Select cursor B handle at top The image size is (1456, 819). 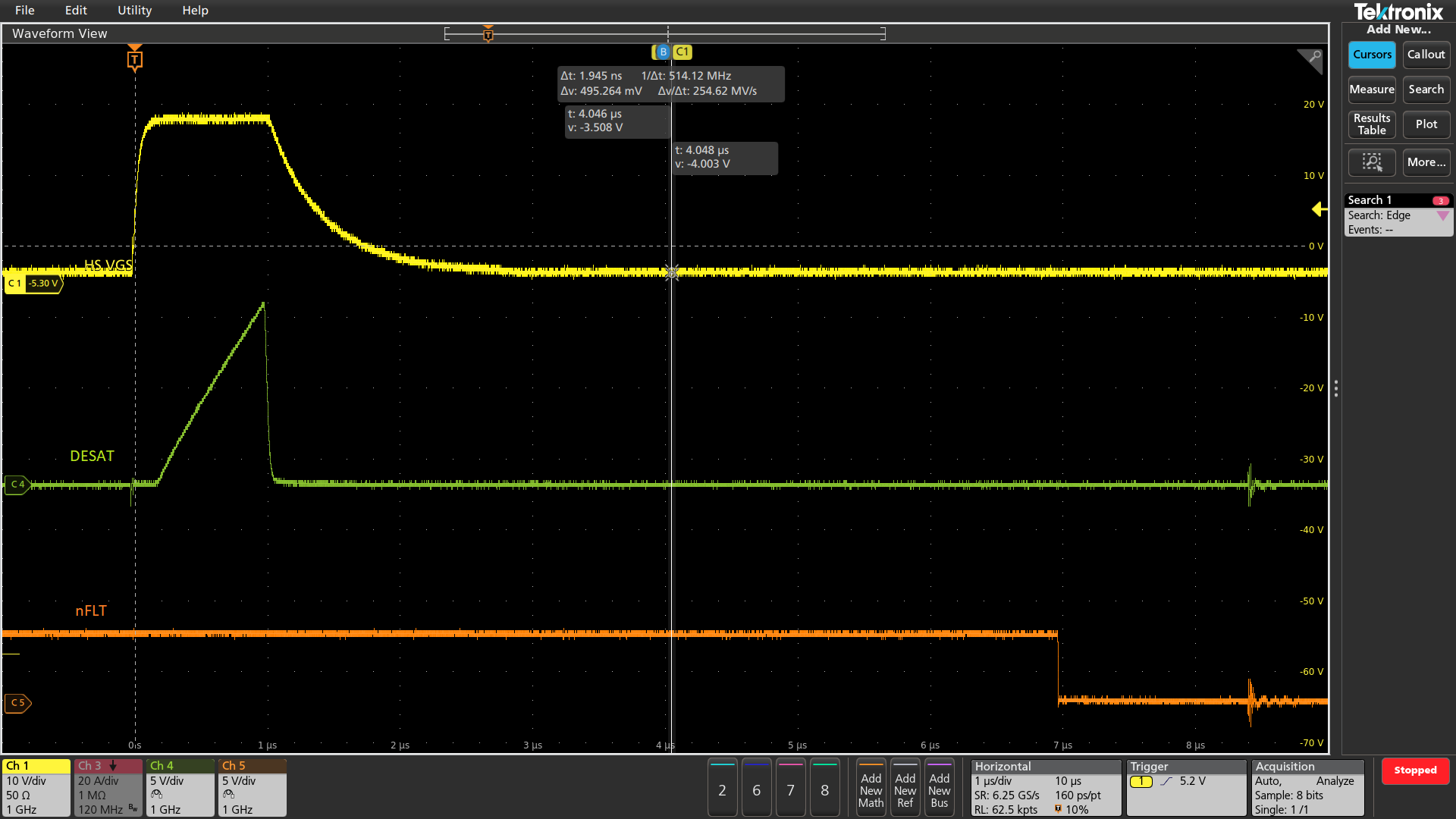pos(662,52)
